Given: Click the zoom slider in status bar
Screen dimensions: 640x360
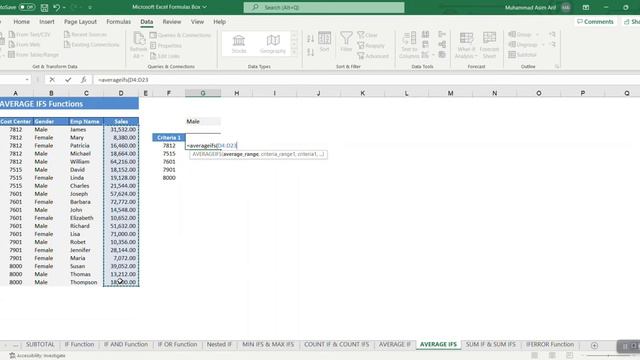Looking at the screenshot, I should (608, 356).
